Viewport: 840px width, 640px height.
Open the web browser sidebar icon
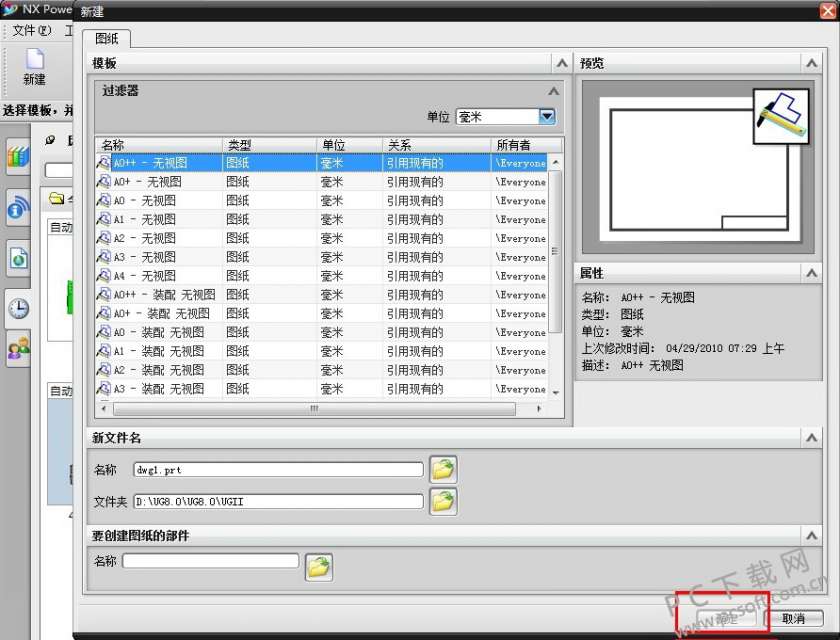coord(18,259)
